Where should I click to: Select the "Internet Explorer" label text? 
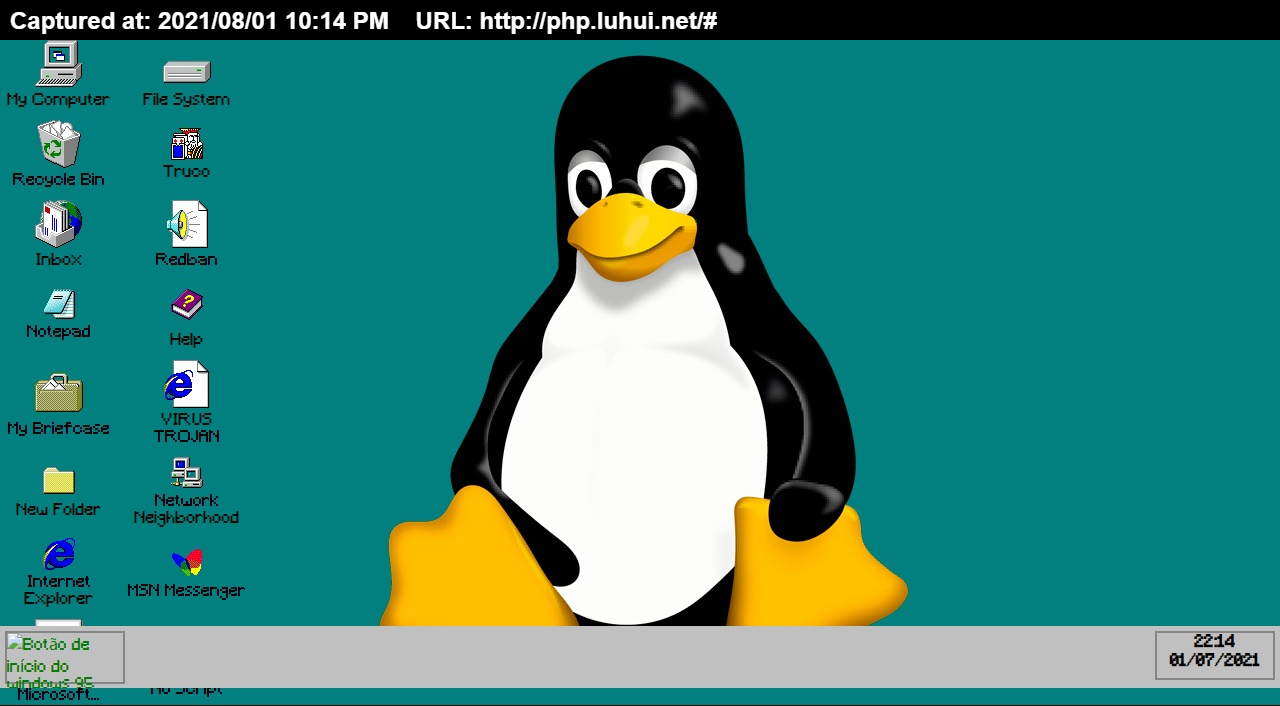click(58, 589)
